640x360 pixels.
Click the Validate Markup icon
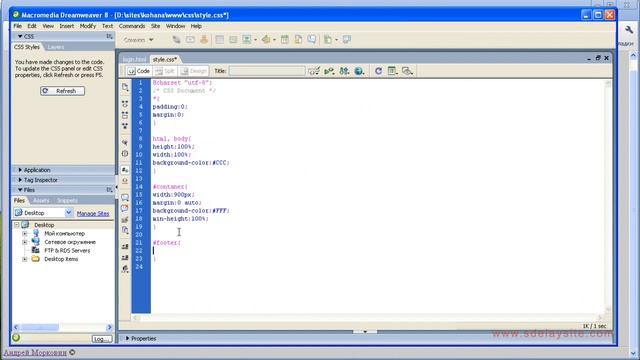[329, 71]
